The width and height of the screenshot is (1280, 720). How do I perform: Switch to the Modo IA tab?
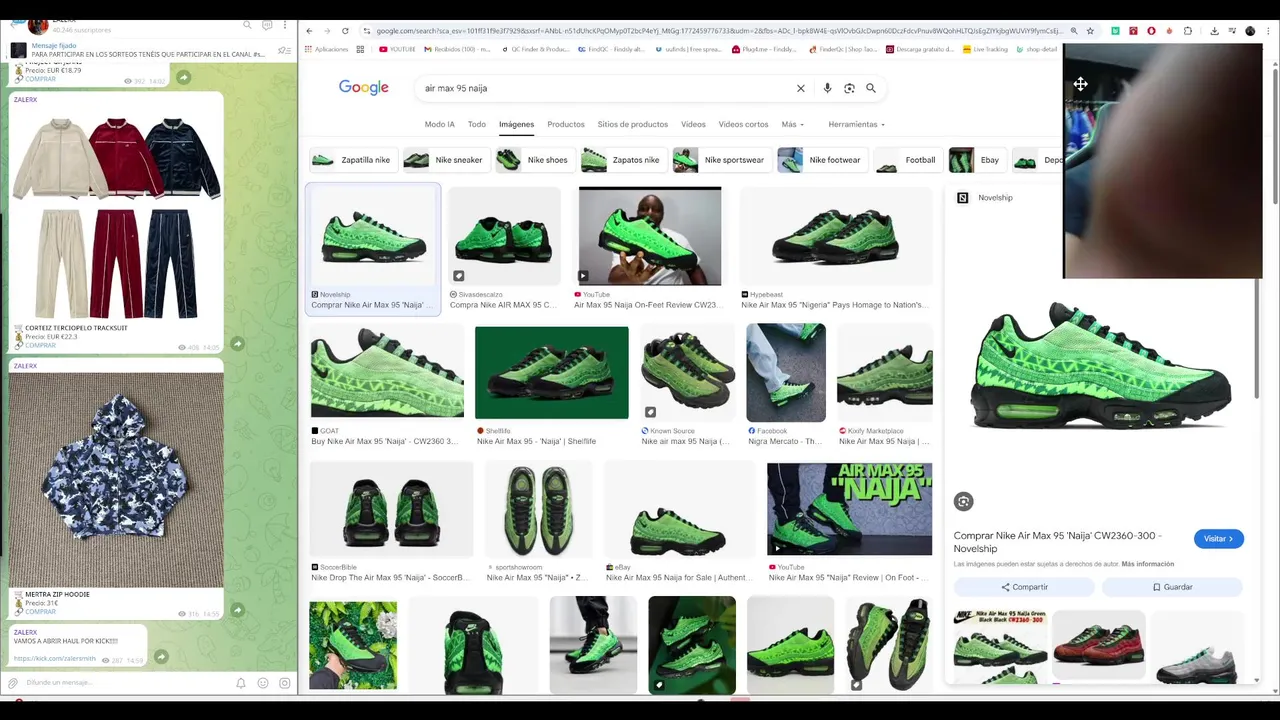coord(439,124)
